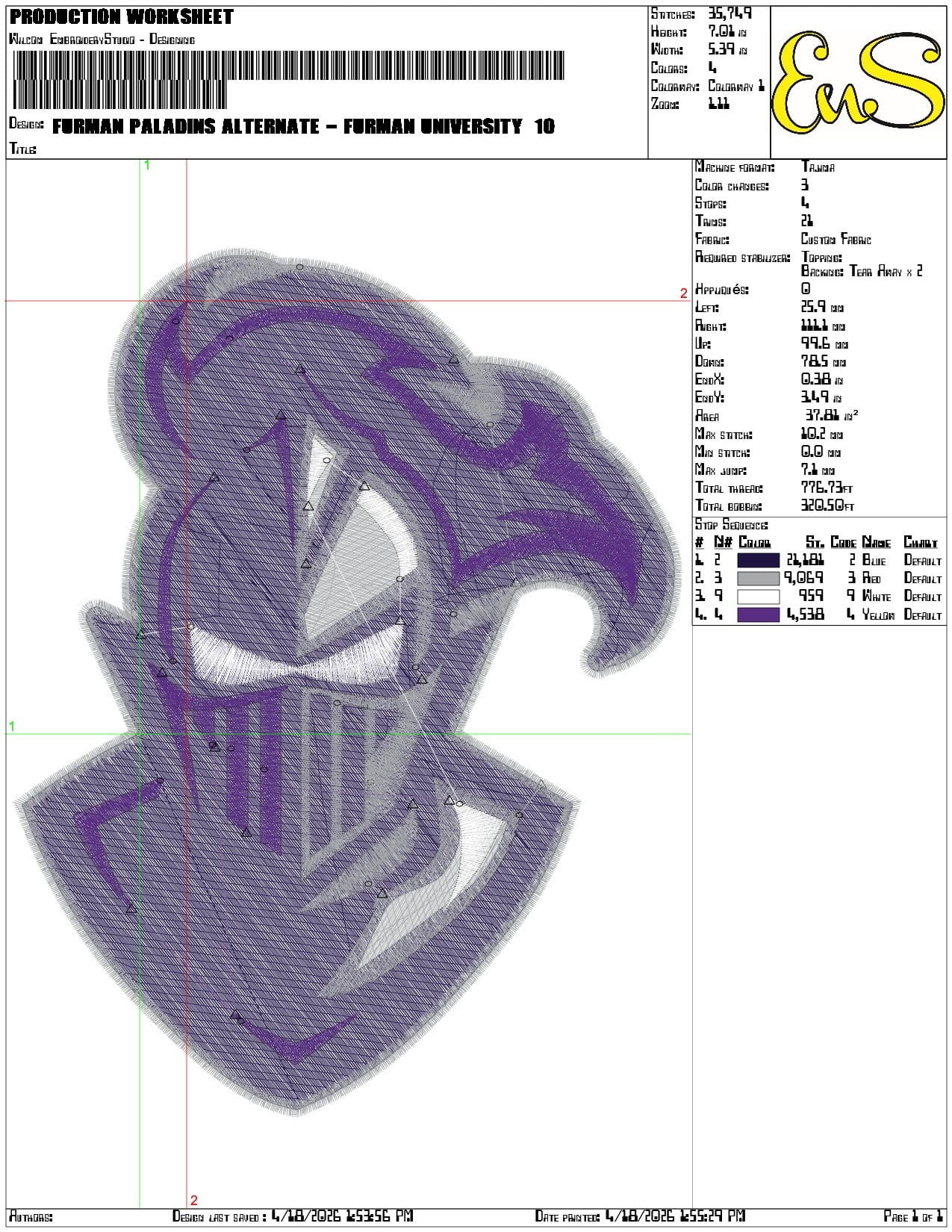The height and width of the screenshot is (1232, 952).
Task: Click the 'Colorway 1' value
Action: pyautogui.click(x=736, y=86)
